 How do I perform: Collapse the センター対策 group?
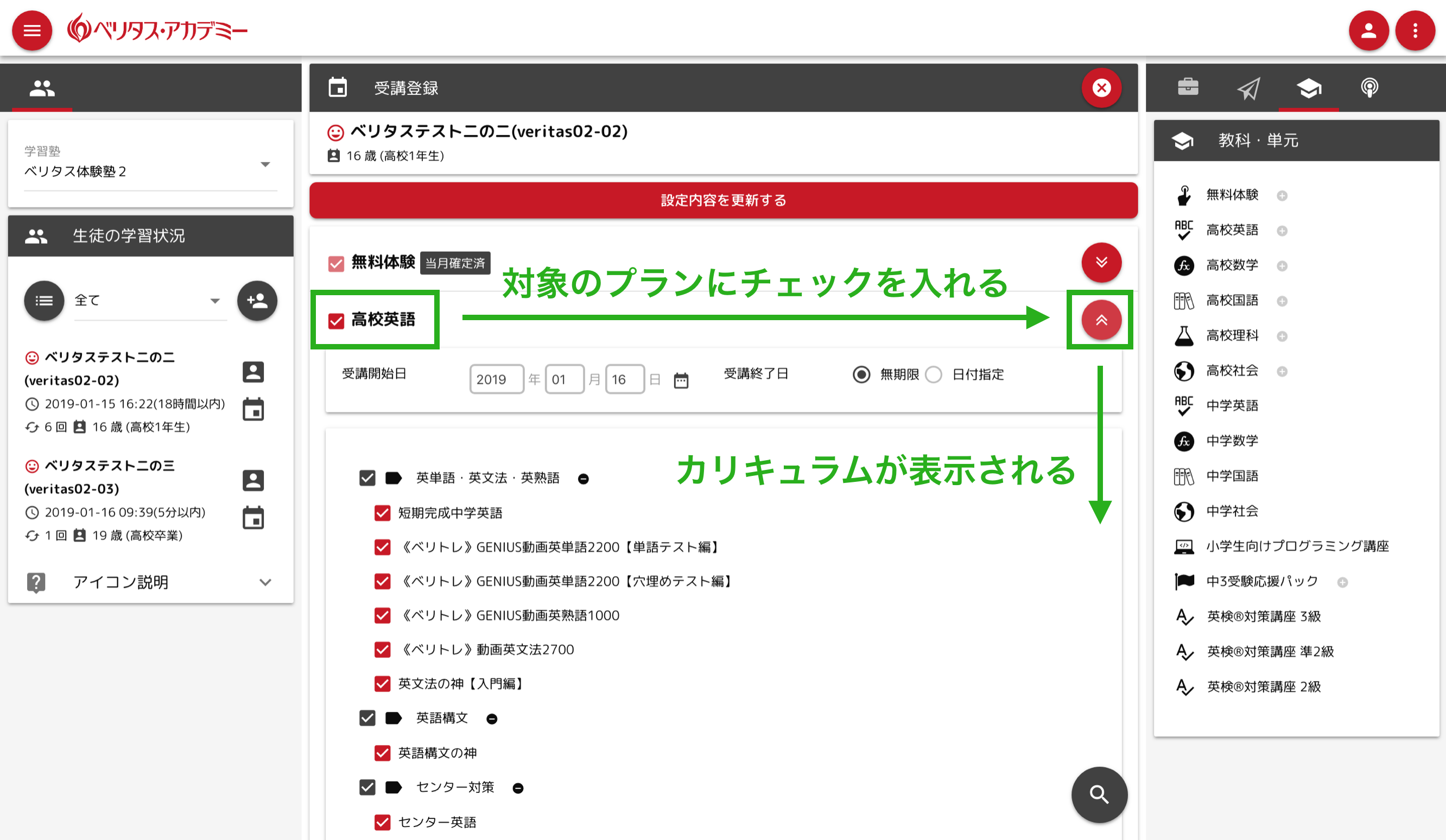518,788
